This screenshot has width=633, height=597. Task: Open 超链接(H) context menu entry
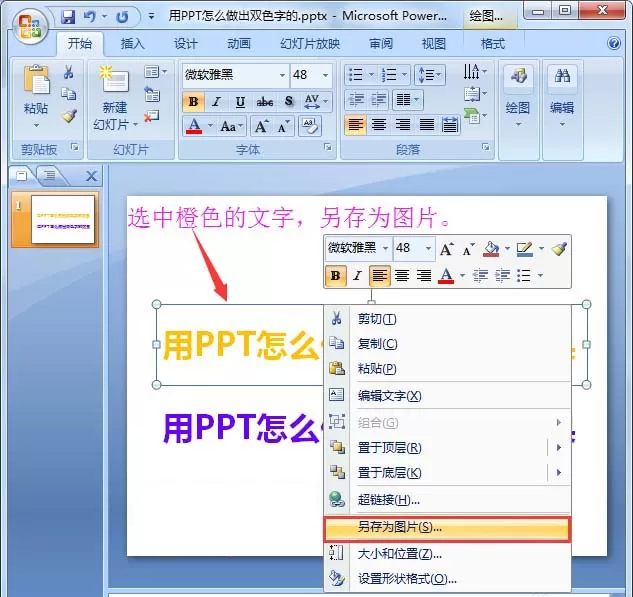(447, 500)
